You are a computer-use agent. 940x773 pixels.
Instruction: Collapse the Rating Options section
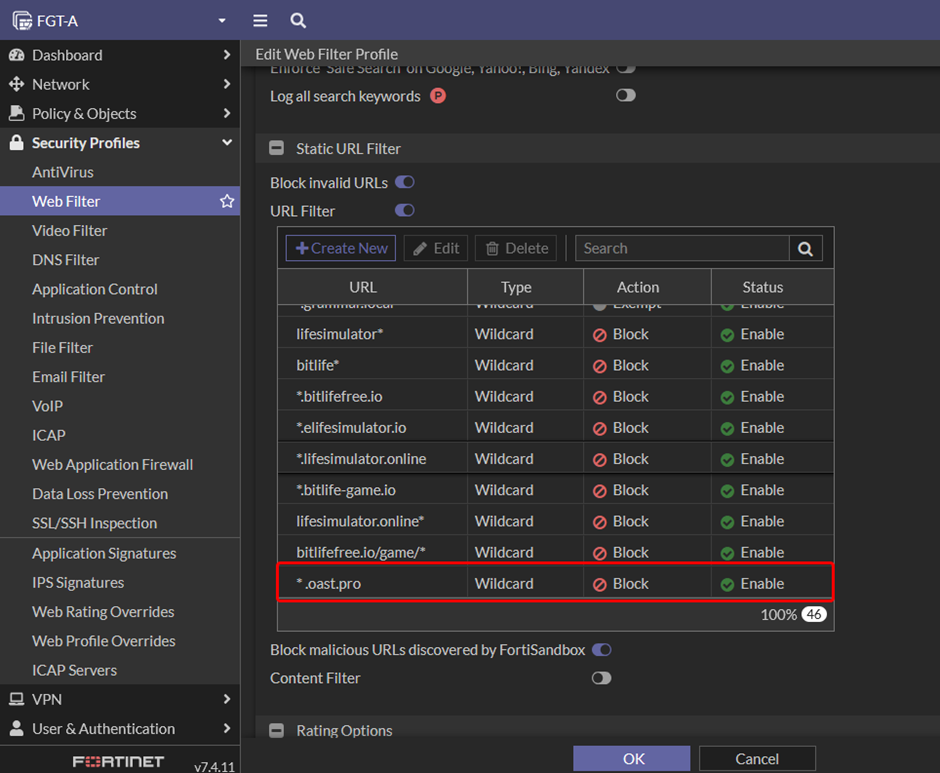[x=276, y=730]
